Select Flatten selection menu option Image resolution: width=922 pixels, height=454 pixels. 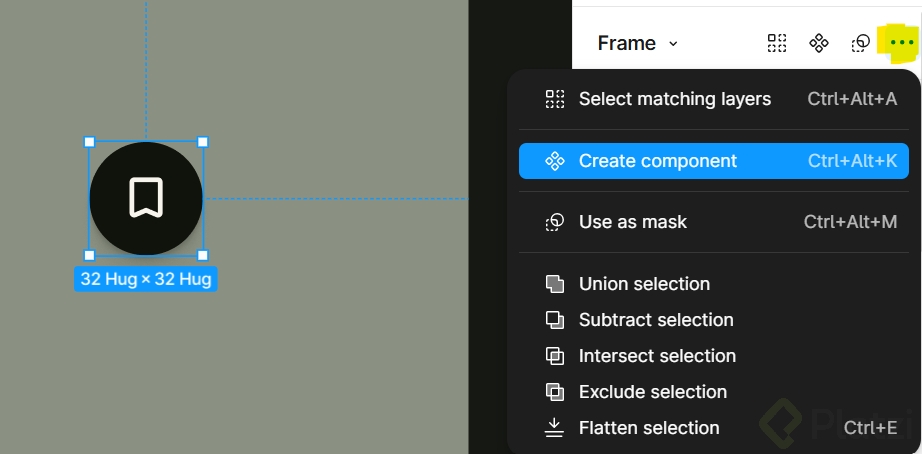(x=649, y=428)
